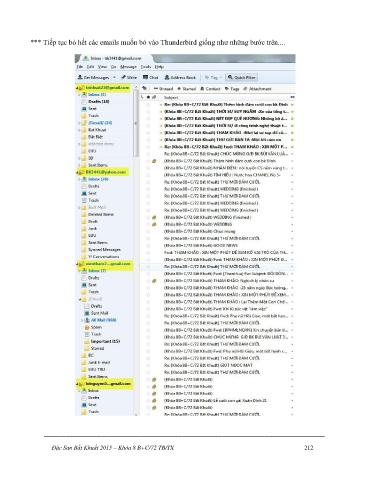Open the Spam folder with flame icon

point(93,327)
